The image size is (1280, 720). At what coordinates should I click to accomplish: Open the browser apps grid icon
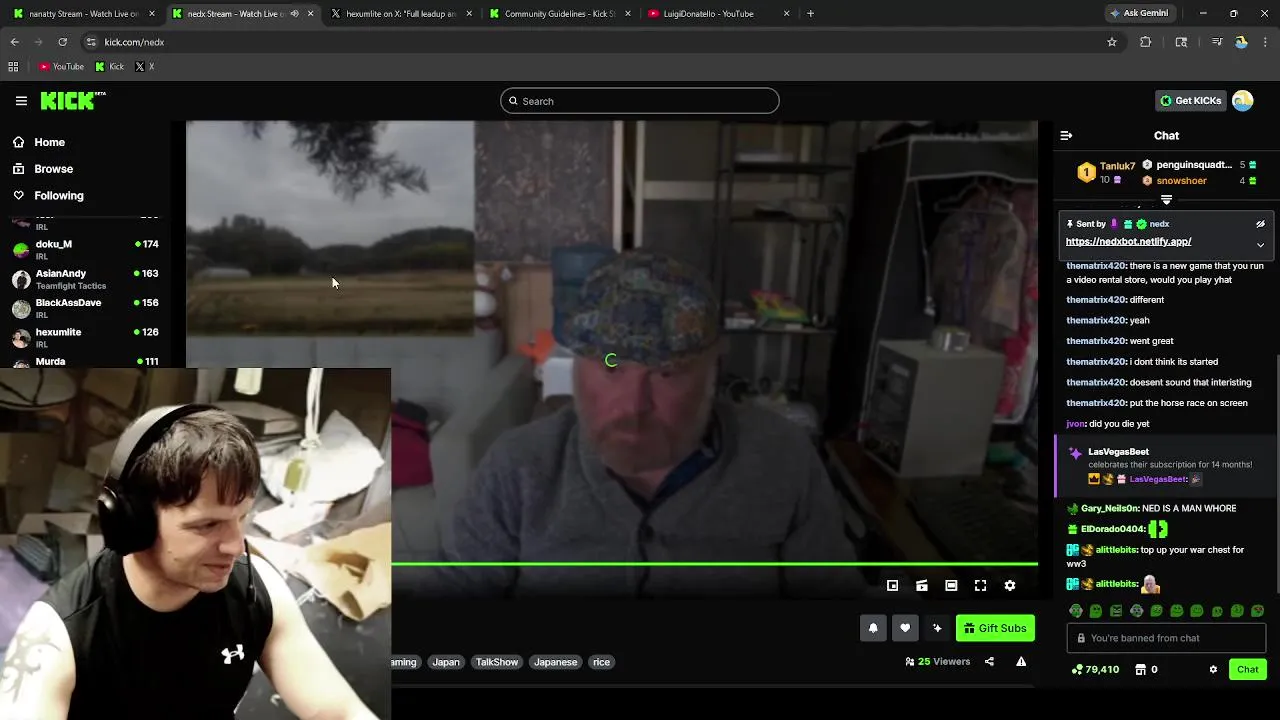[13, 67]
